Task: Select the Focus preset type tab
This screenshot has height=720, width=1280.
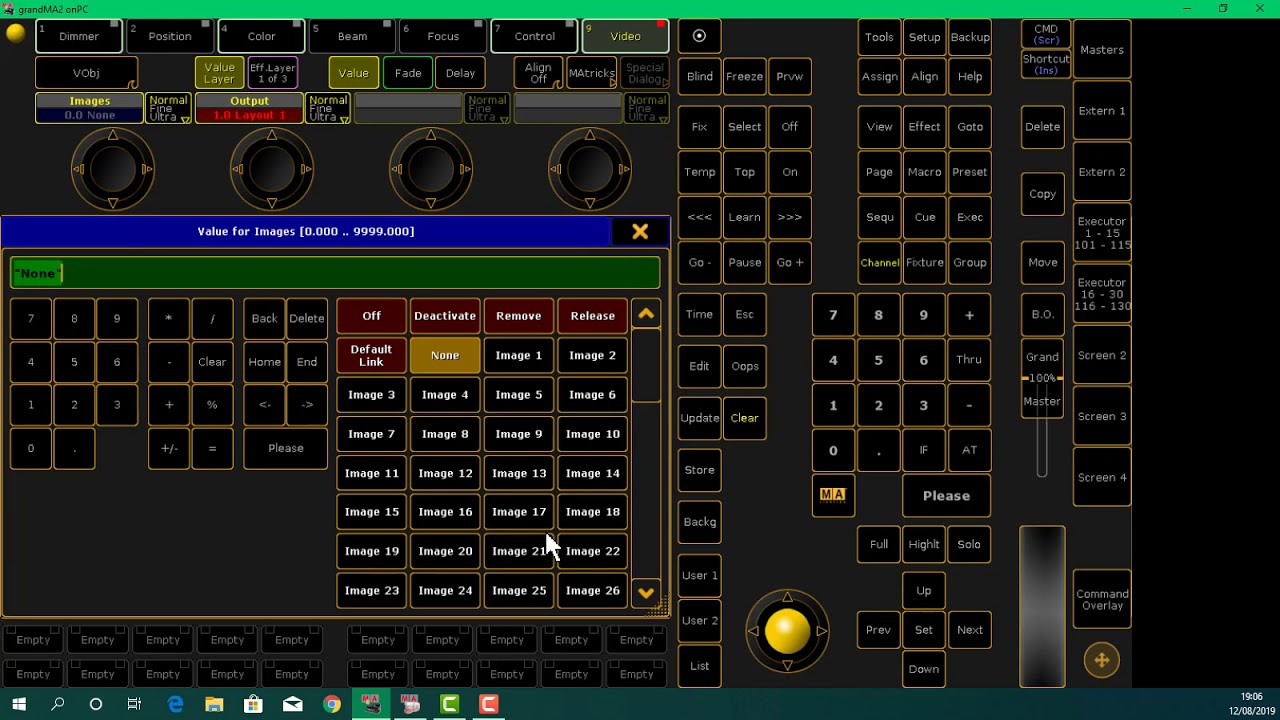Action: tap(443, 36)
